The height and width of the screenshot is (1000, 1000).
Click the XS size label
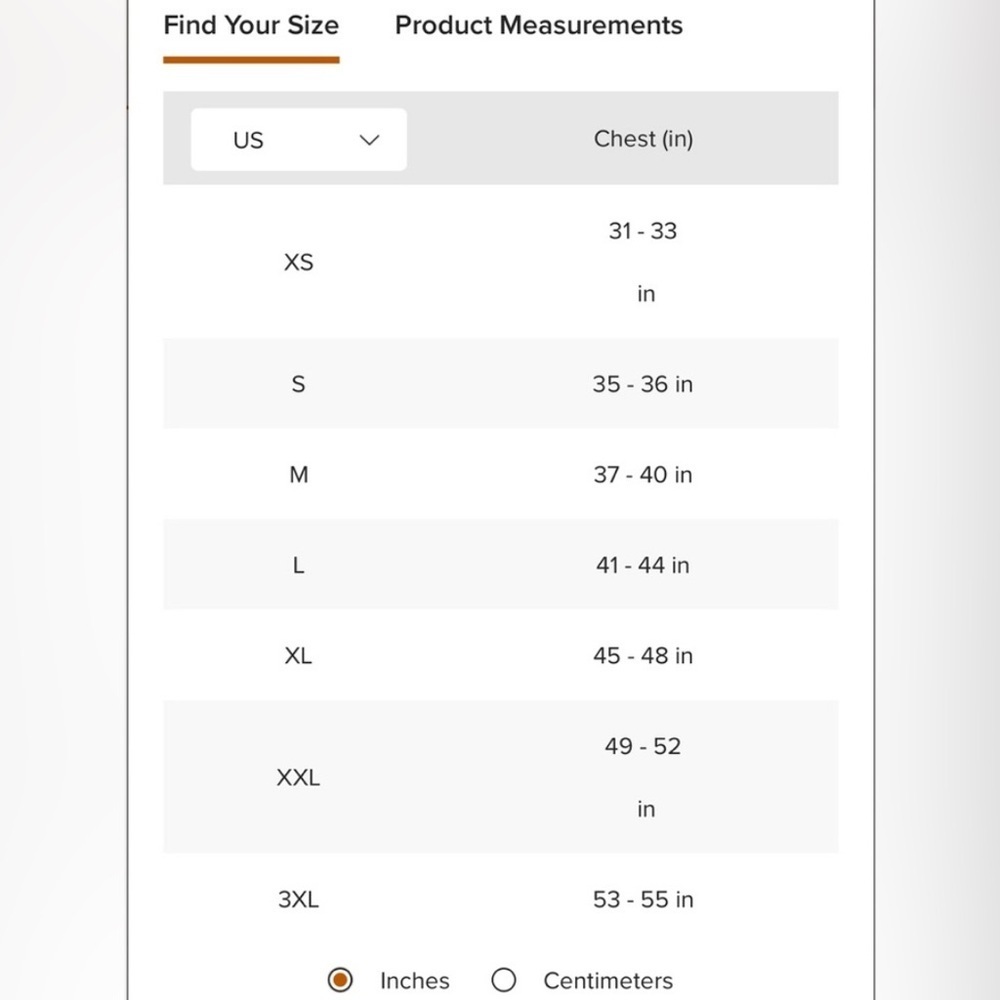coord(298,262)
